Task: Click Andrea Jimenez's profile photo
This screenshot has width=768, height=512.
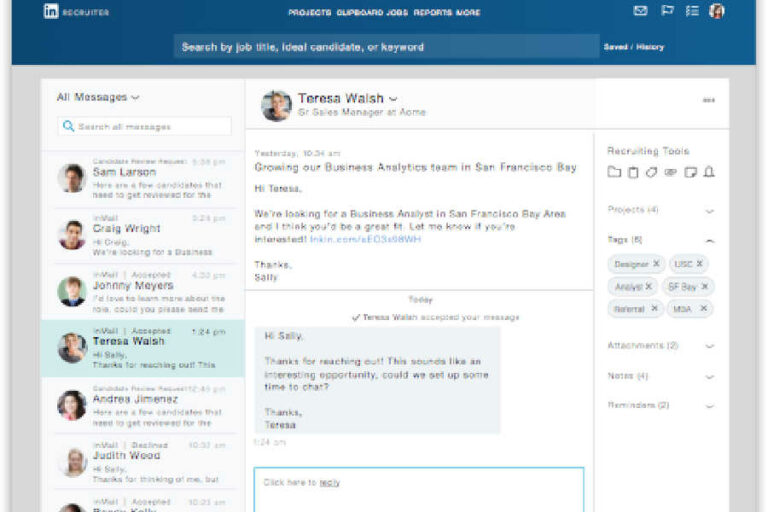Action: click(72, 405)
